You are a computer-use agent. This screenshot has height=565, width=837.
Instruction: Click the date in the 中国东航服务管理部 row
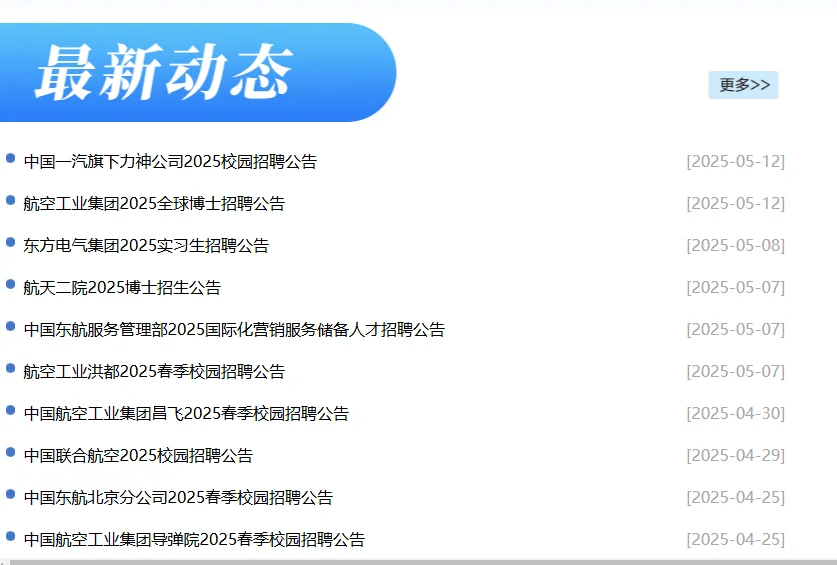736,329
